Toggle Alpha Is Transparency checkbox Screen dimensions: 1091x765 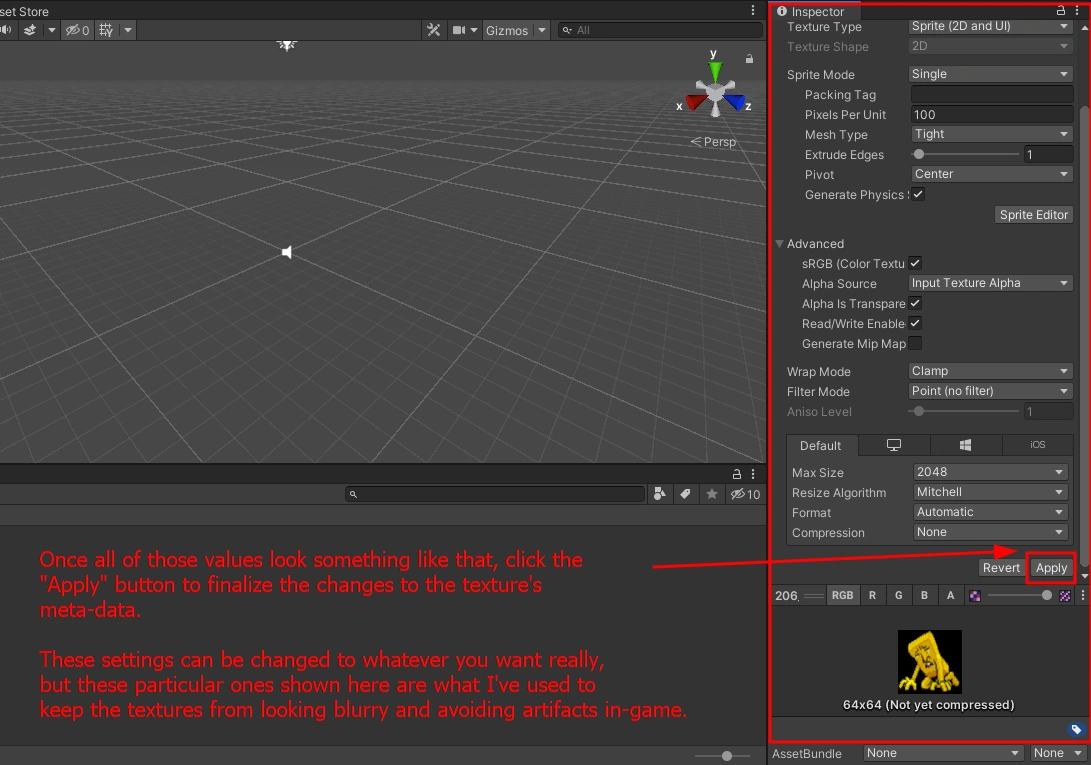[x=915, y=303]
